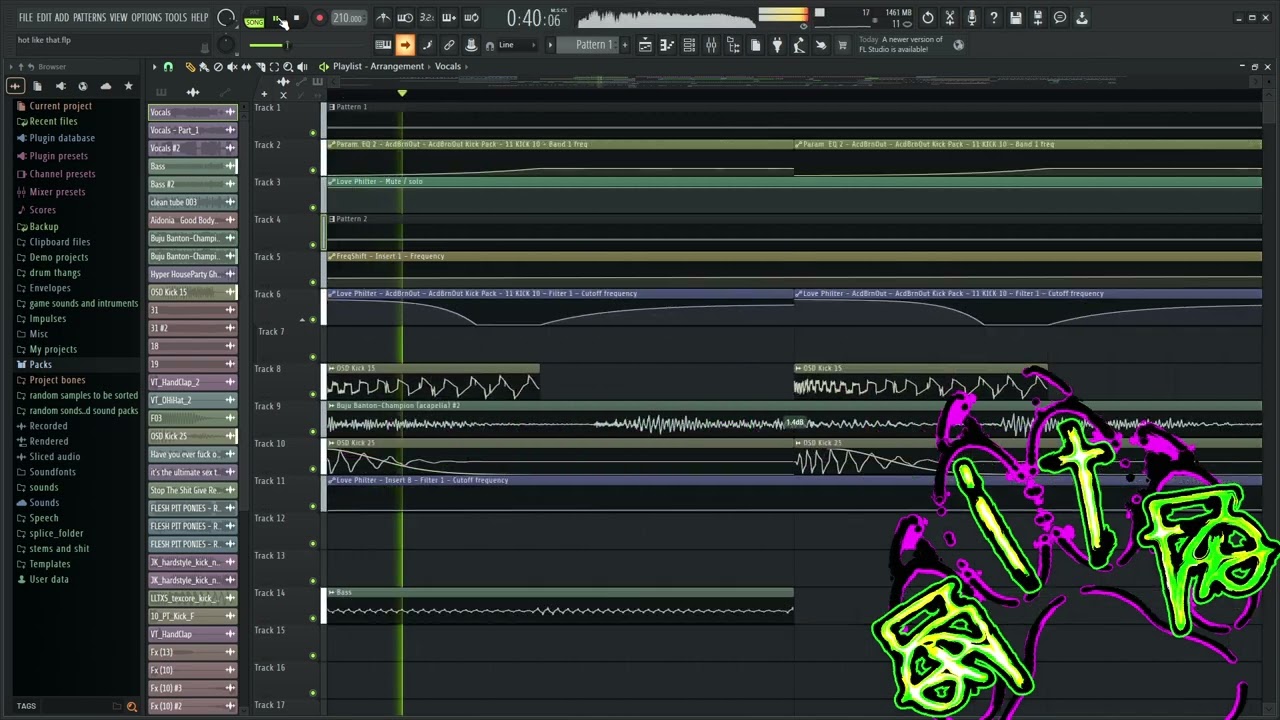The width and height of the screenshot is (1280, 720).
Task: Open the Browser star favorites tab
Action: click(128, 86)
